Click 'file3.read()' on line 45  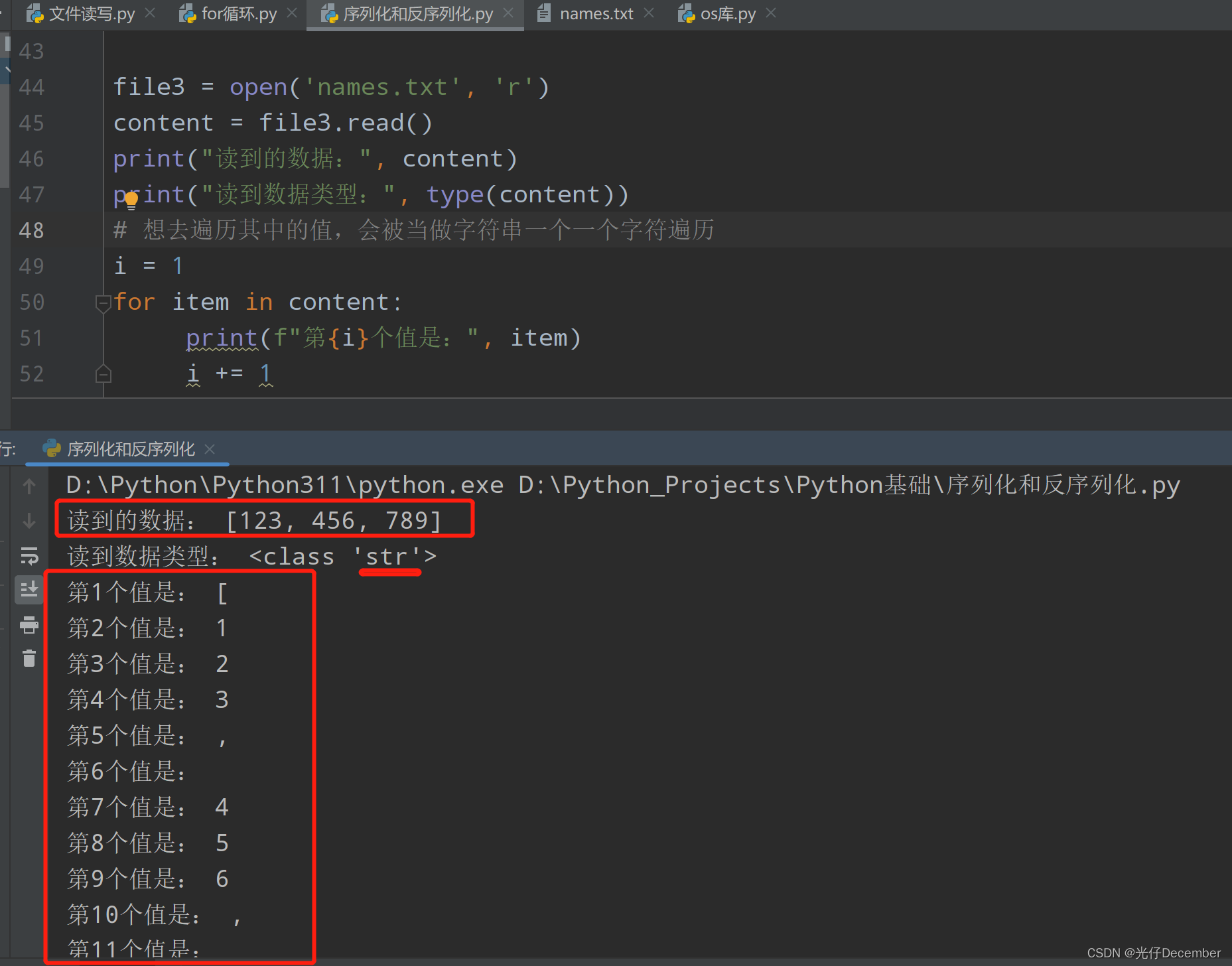click(x=346, y=123)
